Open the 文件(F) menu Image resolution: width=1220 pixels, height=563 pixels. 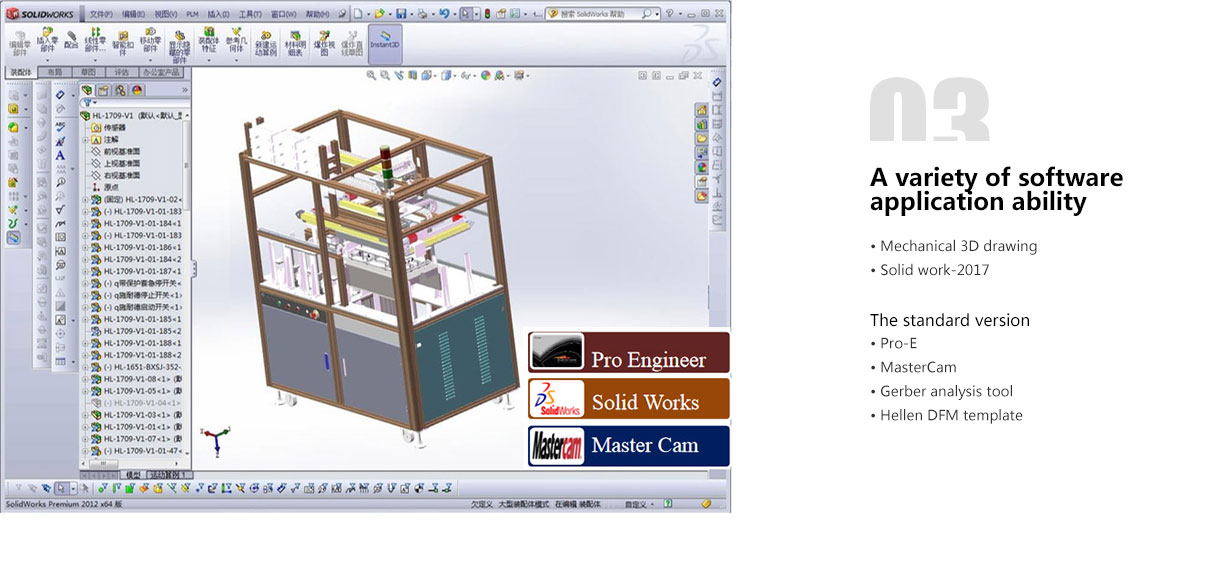101,15
